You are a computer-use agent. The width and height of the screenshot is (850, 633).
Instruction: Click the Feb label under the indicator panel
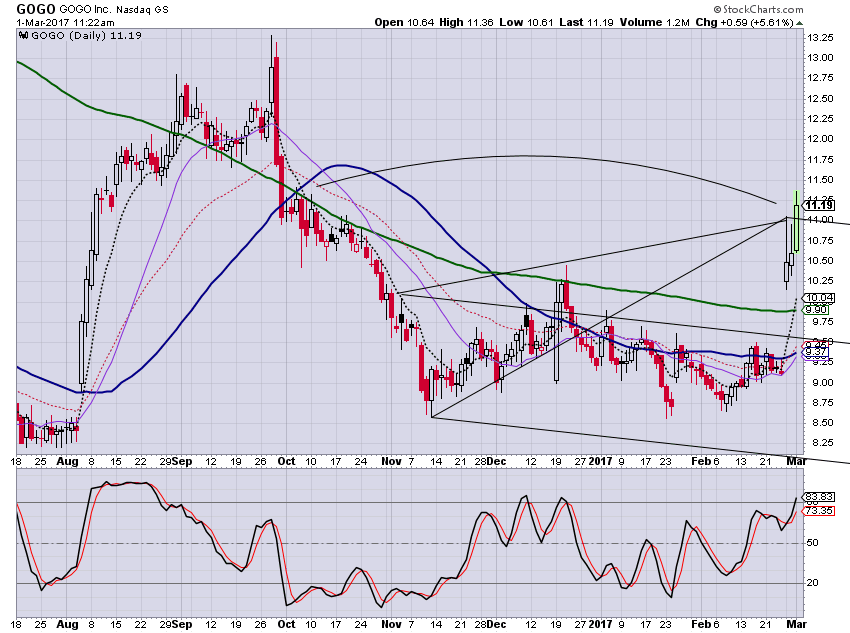pyautogui.click(x=700, y=624)
